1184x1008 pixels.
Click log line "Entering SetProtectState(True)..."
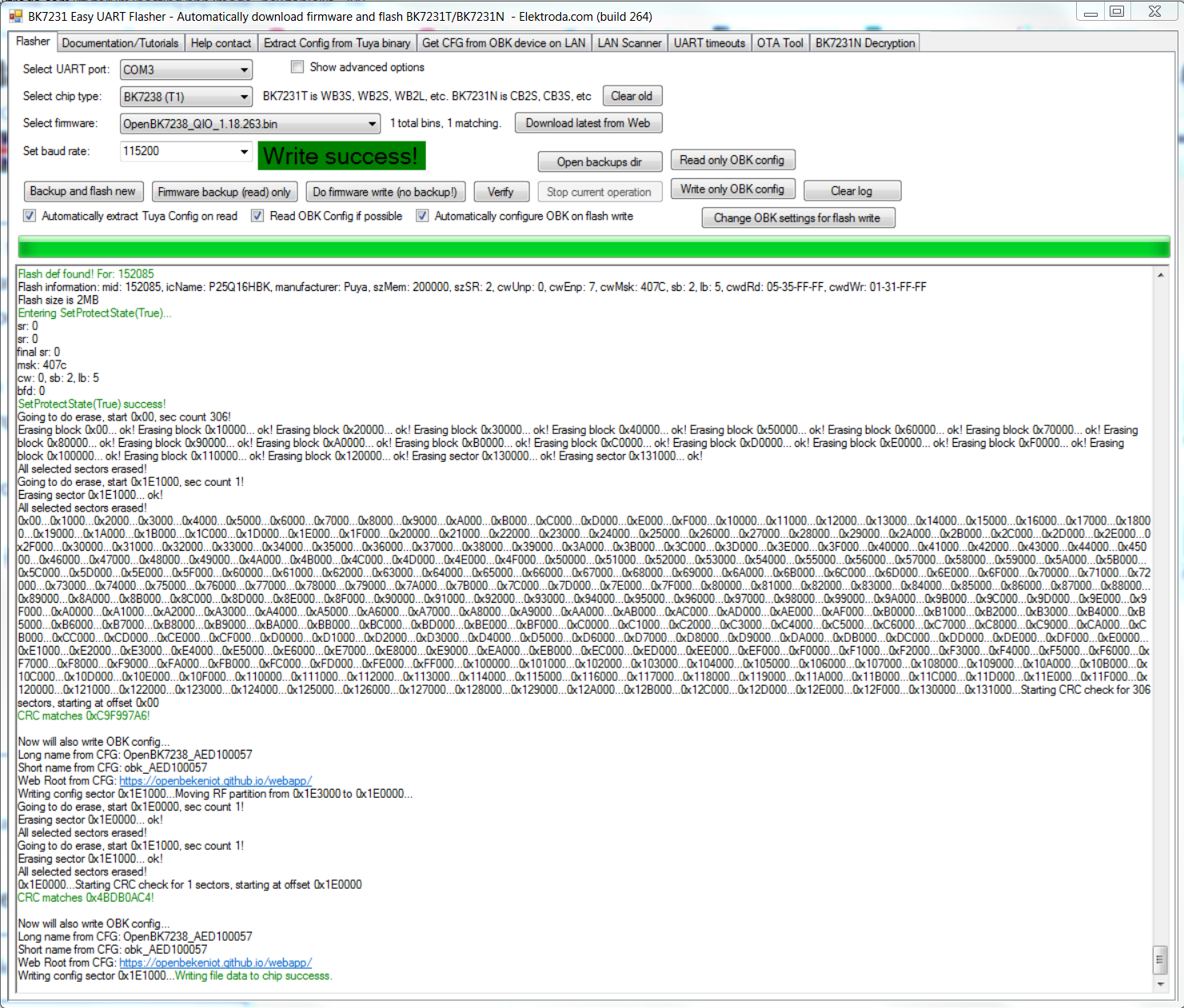[94, 313]
